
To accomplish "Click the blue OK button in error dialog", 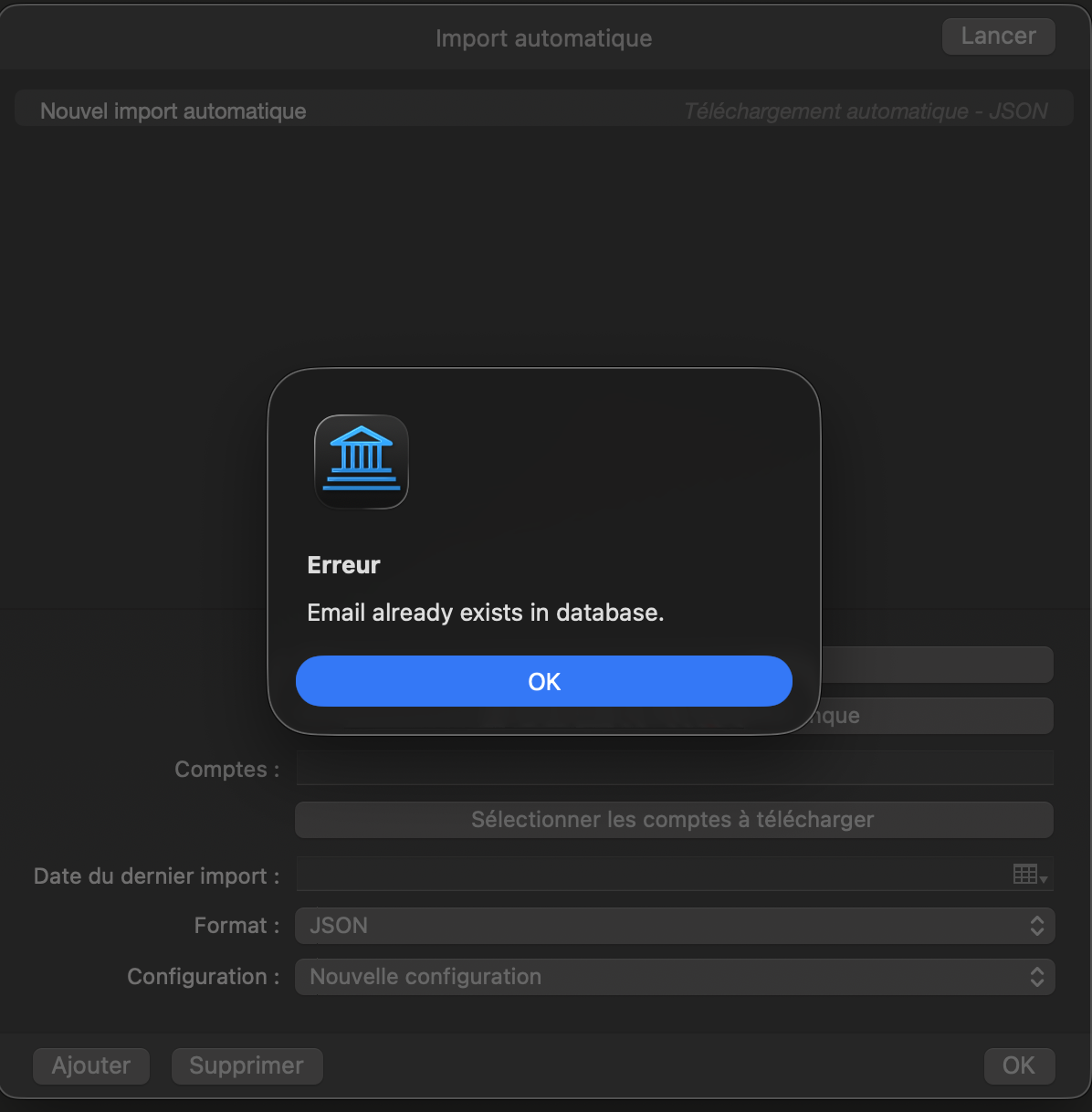I will click(543, 681).
